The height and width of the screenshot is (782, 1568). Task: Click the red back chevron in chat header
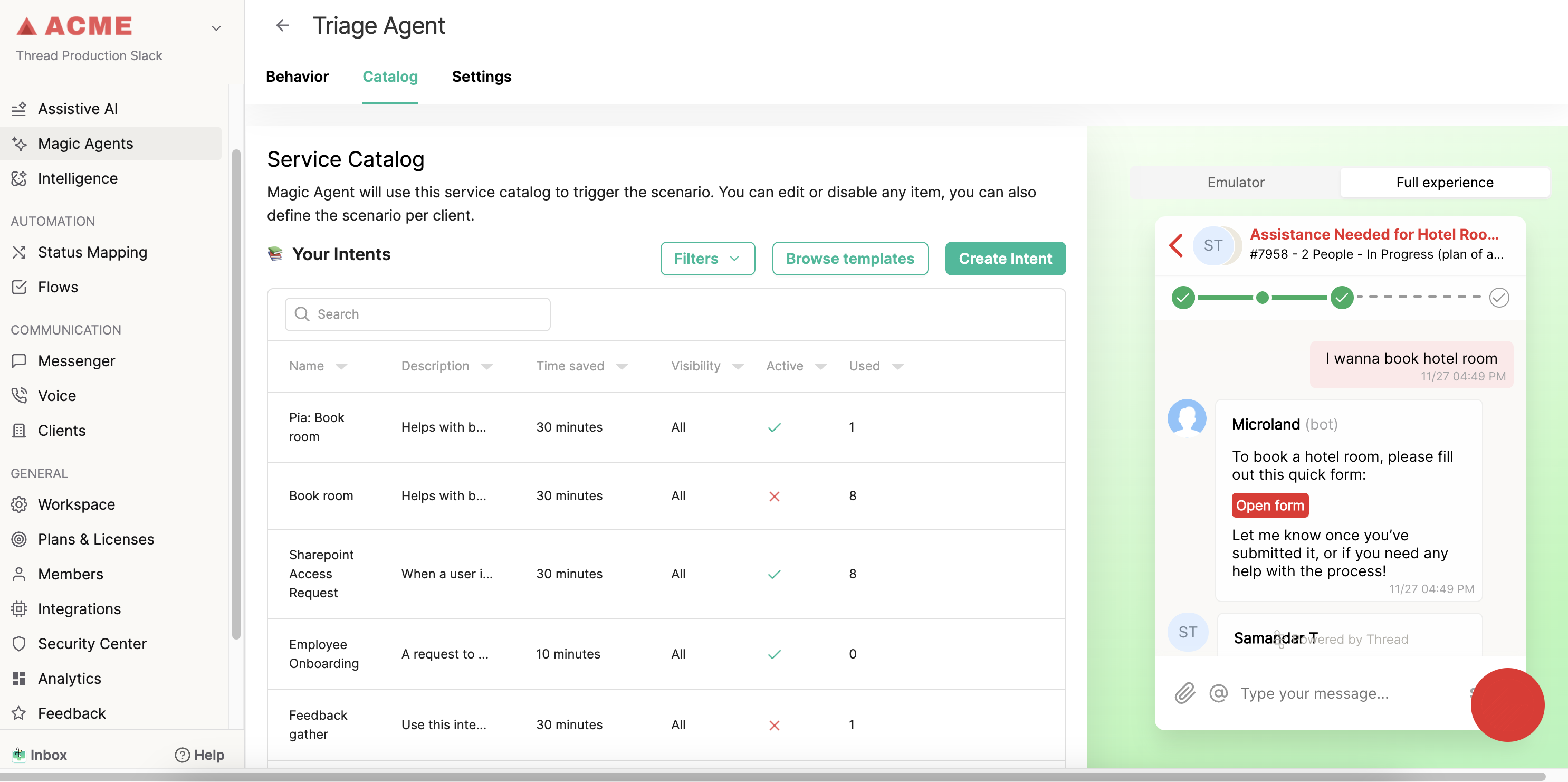click(1175, 245)
